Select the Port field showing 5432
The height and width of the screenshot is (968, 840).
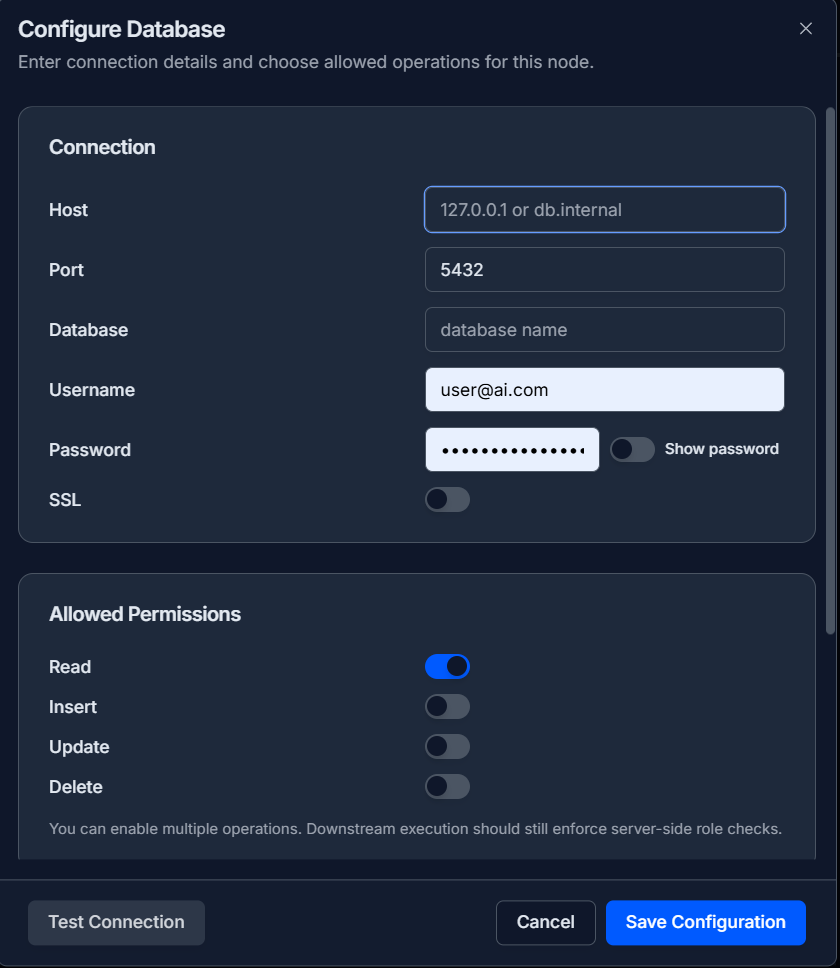coord(604,269)
